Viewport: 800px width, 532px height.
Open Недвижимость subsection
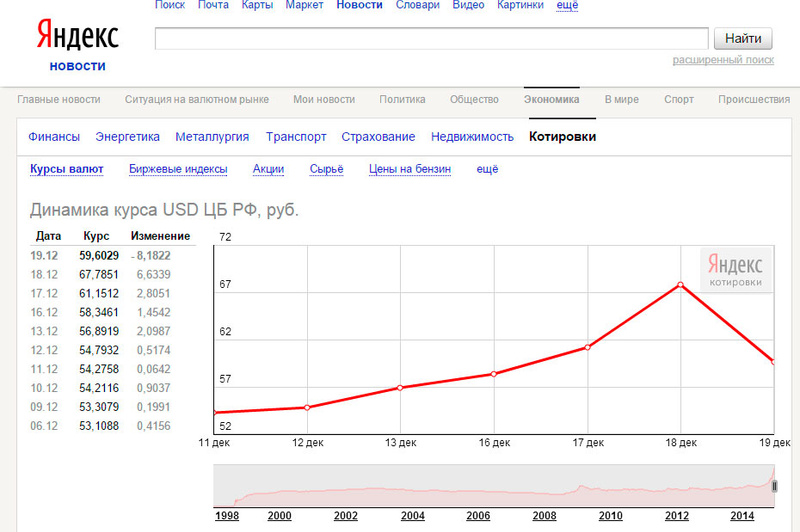472,137
